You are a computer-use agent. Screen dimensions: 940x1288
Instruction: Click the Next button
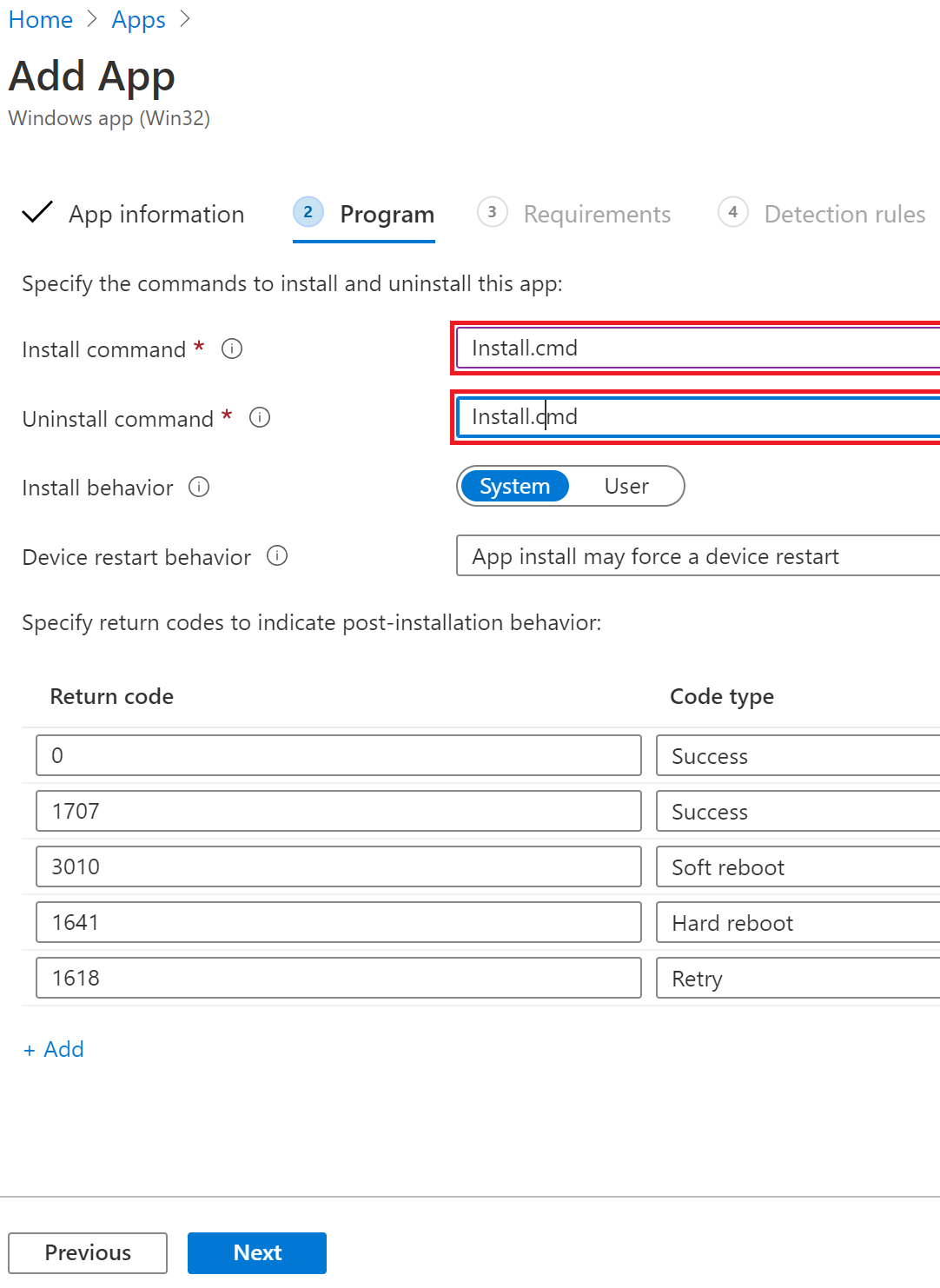pyautogui.click(x=256, y=1252)
